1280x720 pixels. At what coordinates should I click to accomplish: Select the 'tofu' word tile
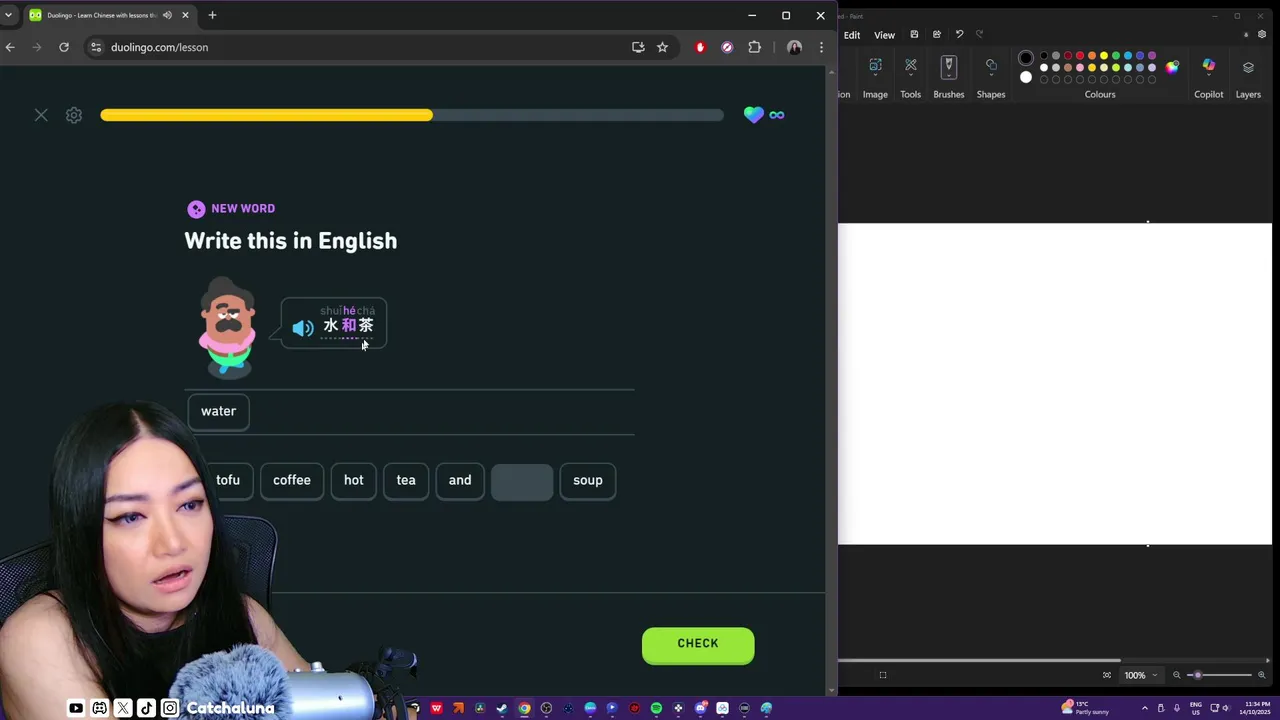(228, 480)
